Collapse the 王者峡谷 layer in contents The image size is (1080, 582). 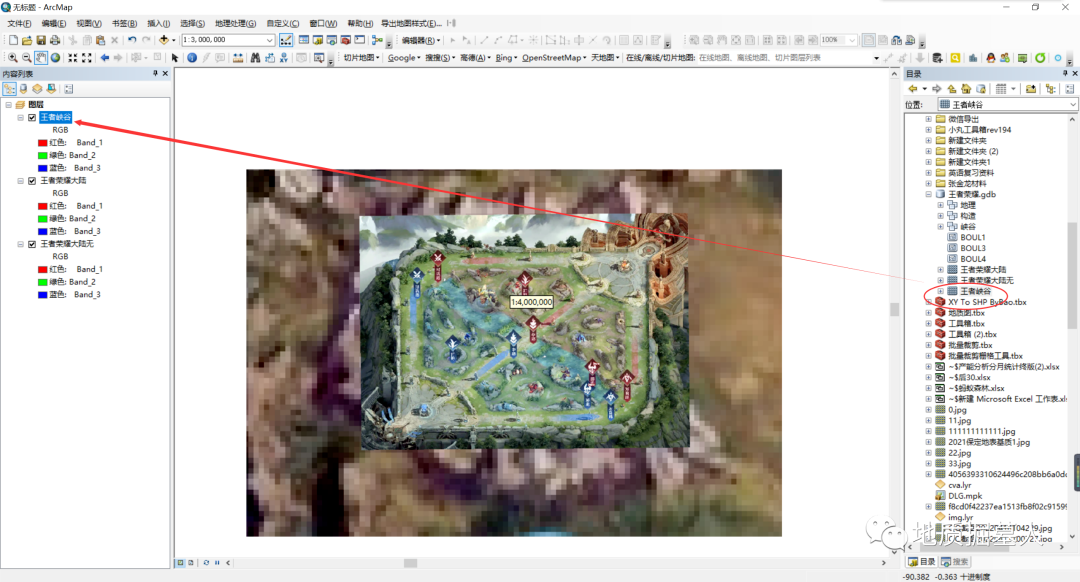pos(21,118)
